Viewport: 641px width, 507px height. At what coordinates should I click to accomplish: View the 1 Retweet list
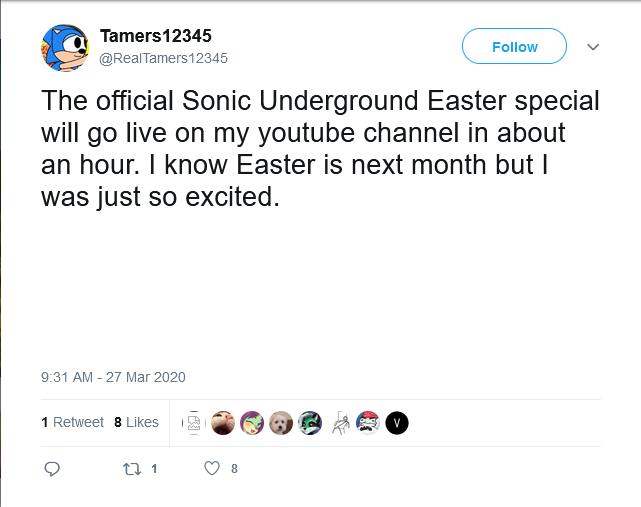click(73, 422)
